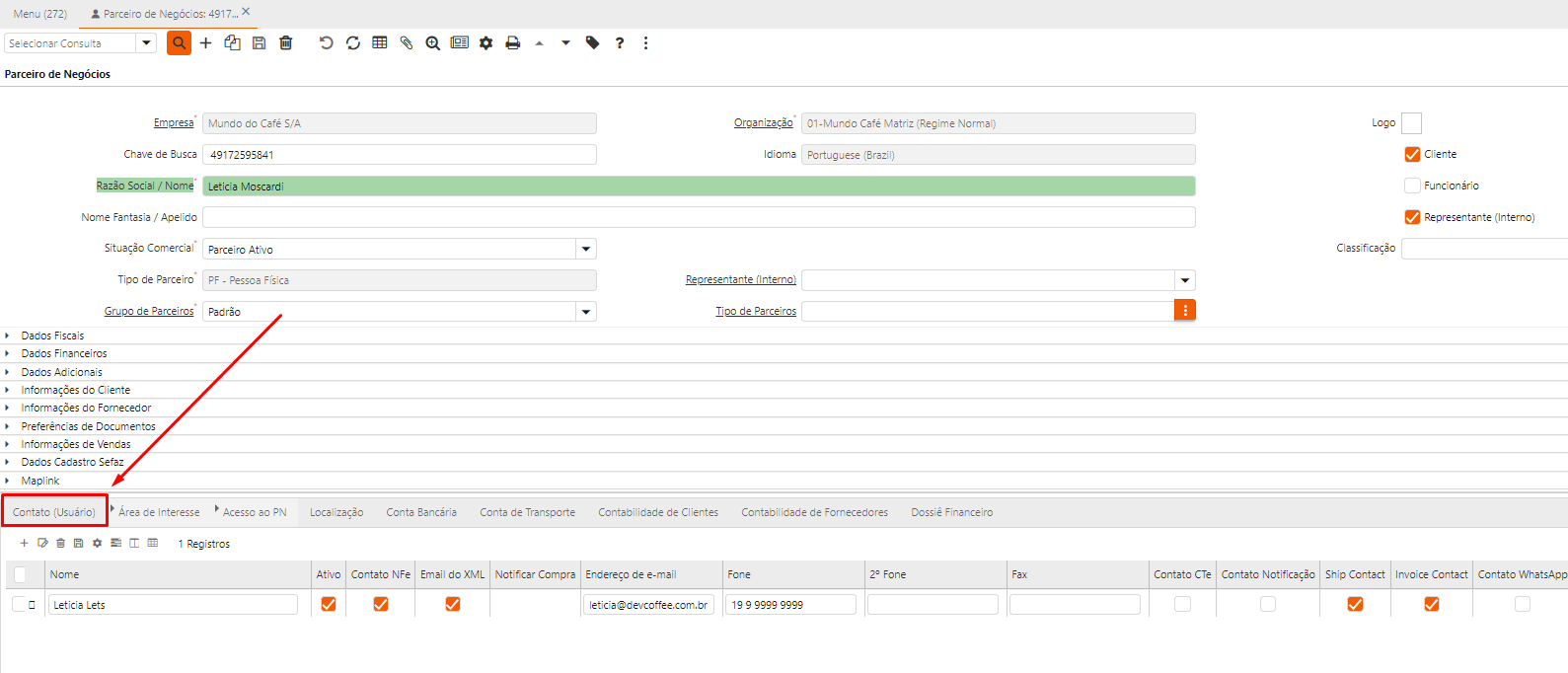Toggle grid view table icon in toolbar
The width and height of the screenshot is (1568, 673).
(x=379, y=43)
